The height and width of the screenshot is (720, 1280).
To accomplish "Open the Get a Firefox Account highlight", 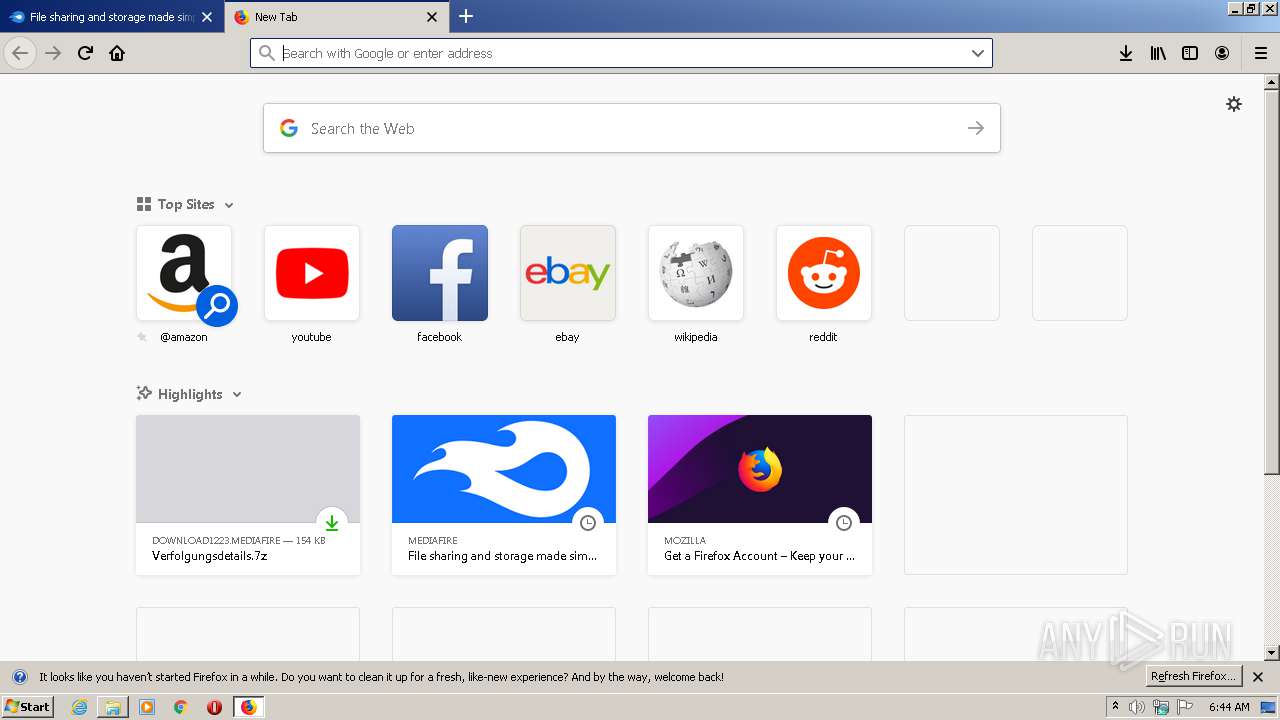I will (x=760, y=495).
